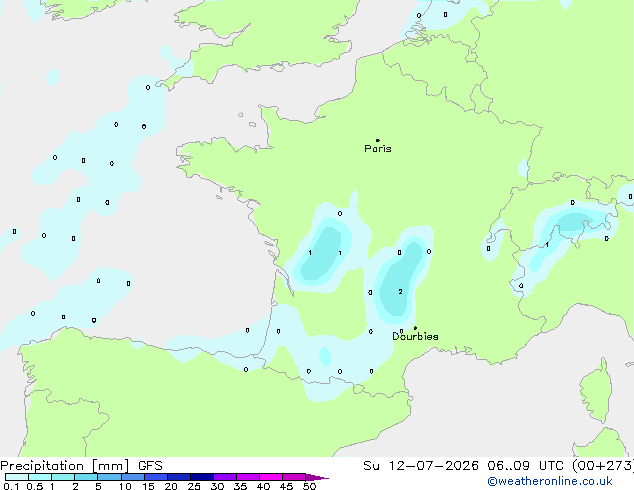Image resolution: width=634 pixels, height=490 pixels.
Task: Click the 1–2 mm legend color swatch
Action: (x=63, y=477)
